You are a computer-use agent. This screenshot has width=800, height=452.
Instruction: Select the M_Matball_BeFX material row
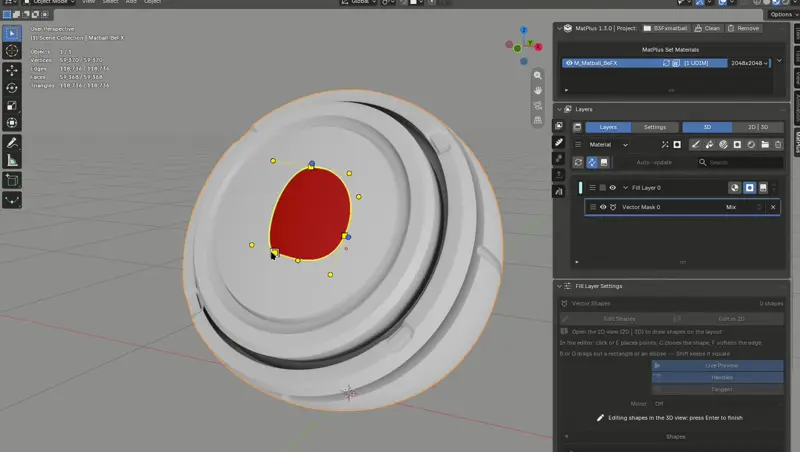pyautogui.click(x=645, y=63)
